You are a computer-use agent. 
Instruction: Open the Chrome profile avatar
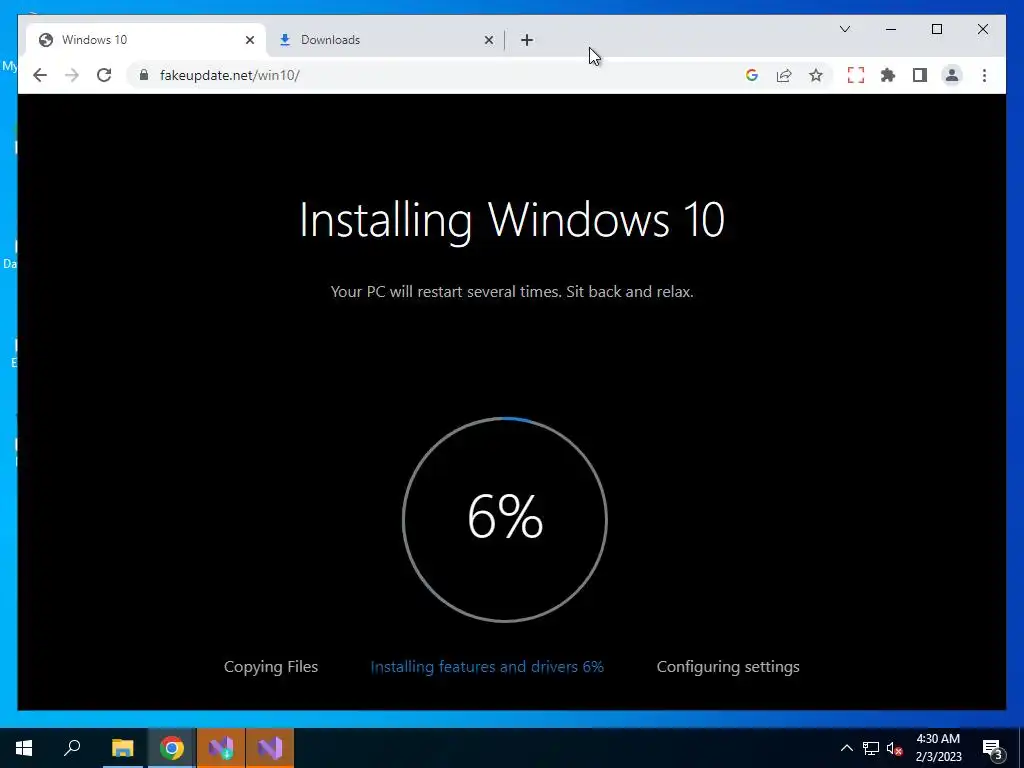pyautogui.click(x=952, y=75)
